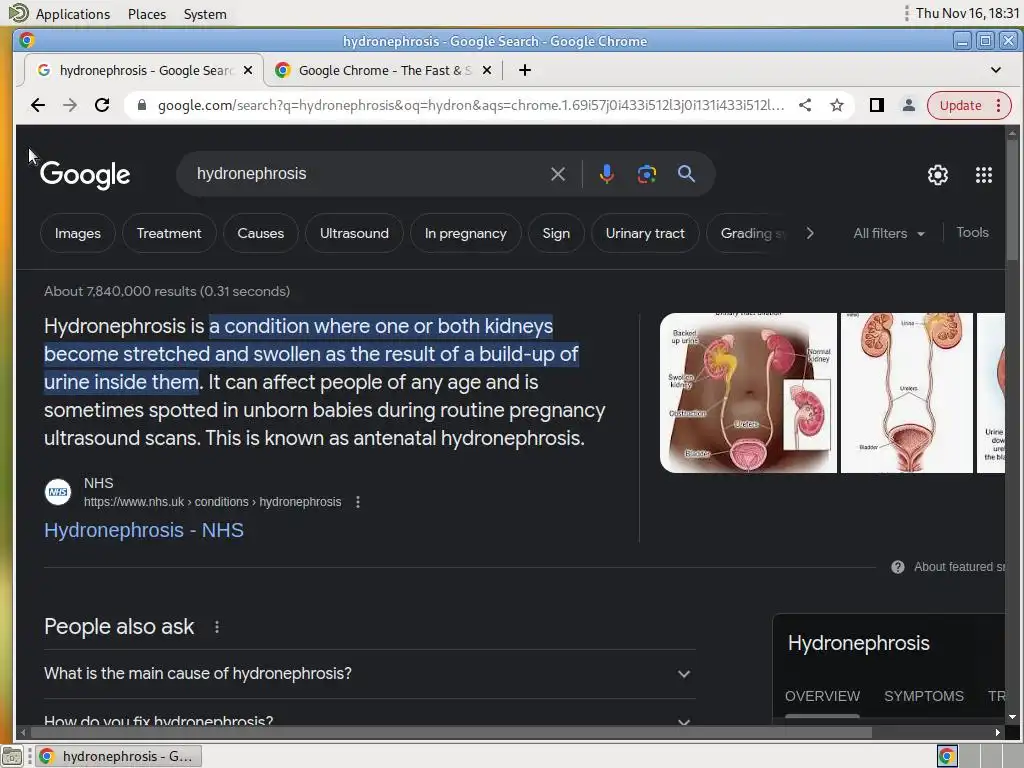Select the Urinary tract filter chip

tap(645, 233)
